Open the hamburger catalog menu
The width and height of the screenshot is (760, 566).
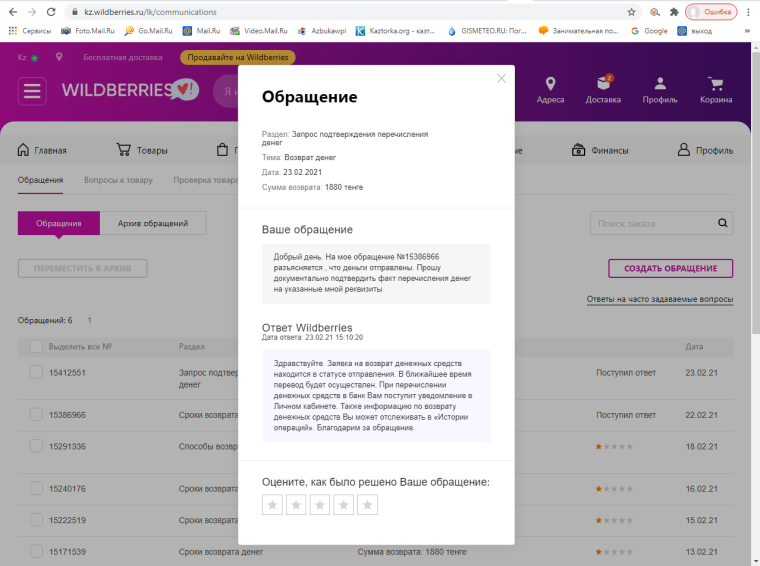tap(32, 91)
